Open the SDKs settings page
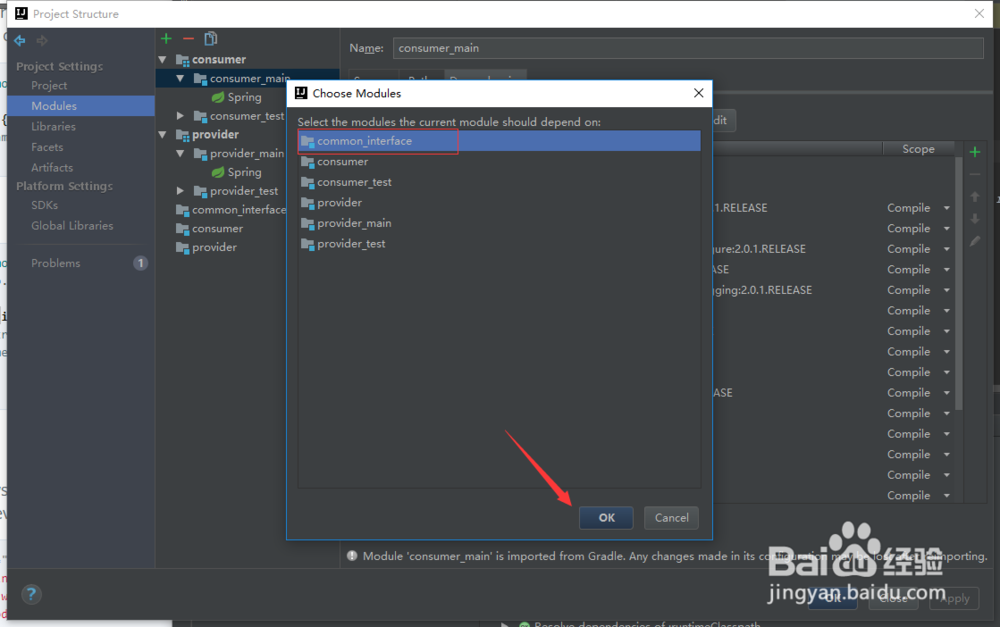The image size is (1000, 627). click(x=45, y=205)
